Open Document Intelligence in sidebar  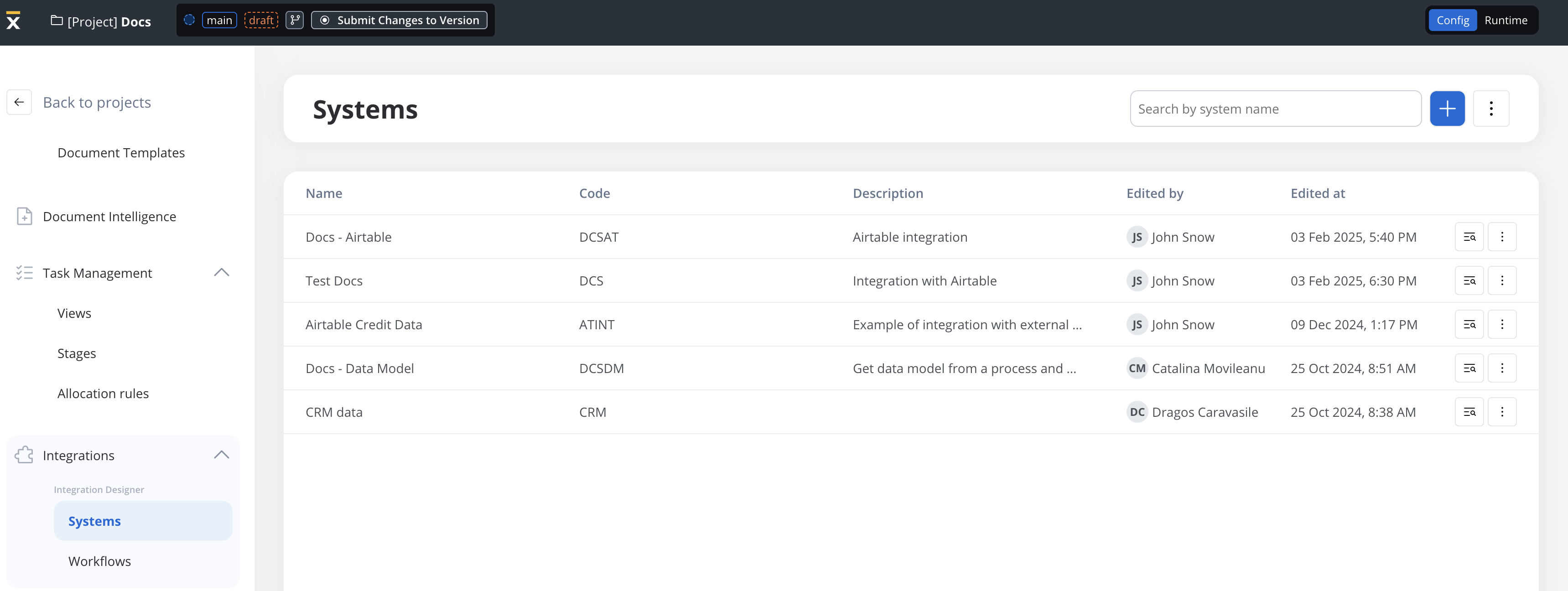[x=109, y=217]
